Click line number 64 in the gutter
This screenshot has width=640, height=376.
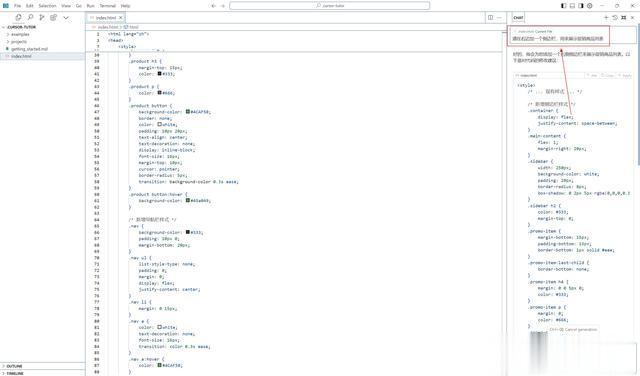(x=97, y=220)
